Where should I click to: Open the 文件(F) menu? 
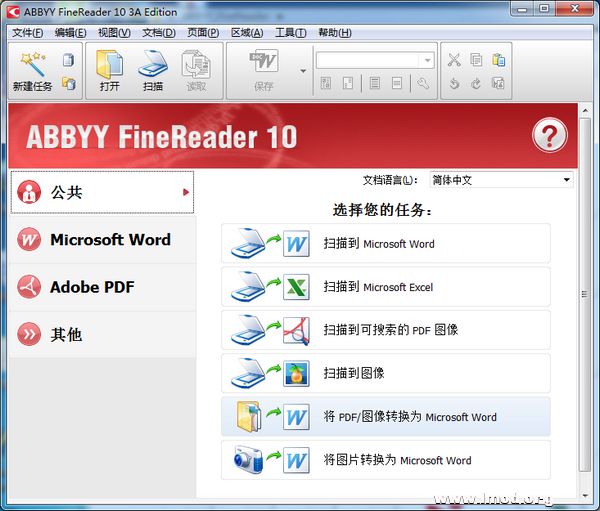27,32
